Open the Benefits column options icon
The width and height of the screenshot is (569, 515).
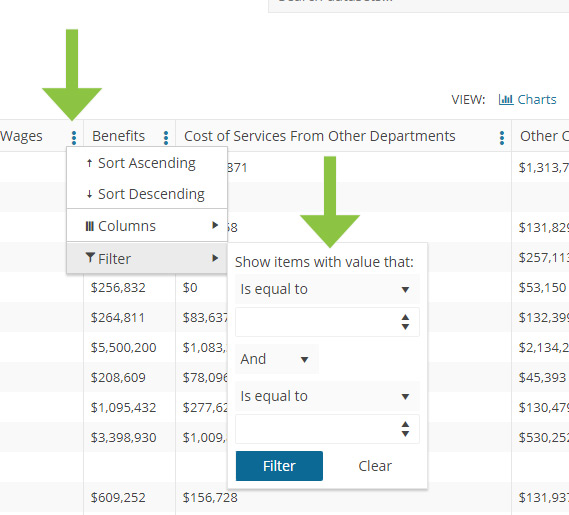pyautogui.click(x=166, y=138)
